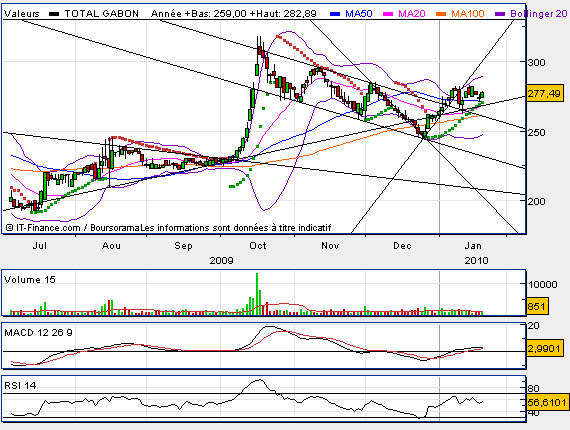Click the magenta MA20 legend swatch

[x=388, y=14]
